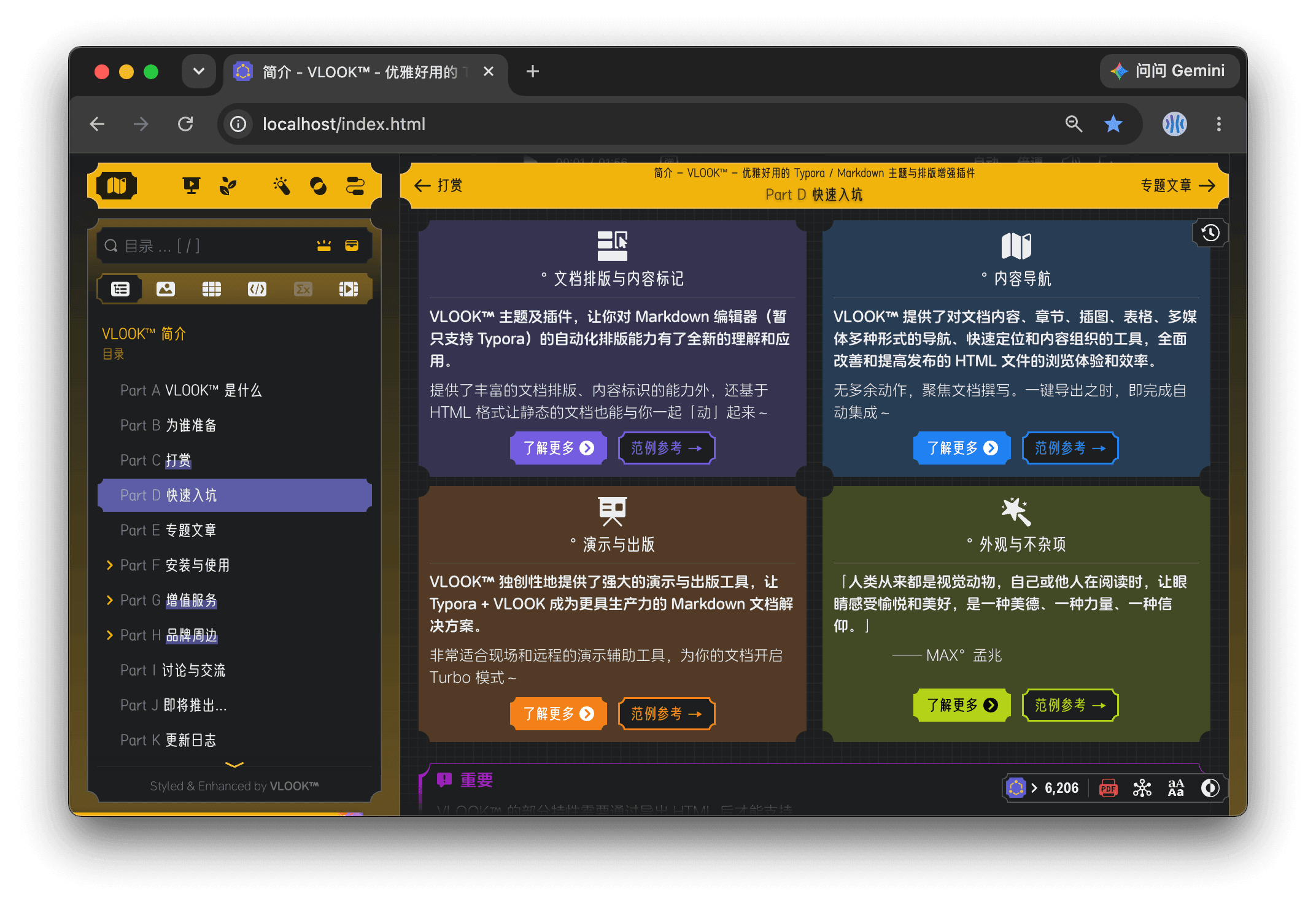Click the 演示与出版 presentation board icon
1316x907 pixels.
[x=613, y=511]
